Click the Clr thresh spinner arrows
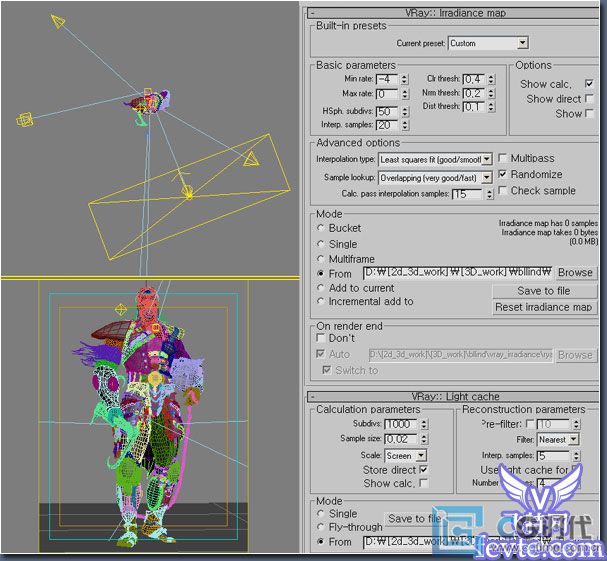This screenshot has height=561, width=607. (491, 79)
